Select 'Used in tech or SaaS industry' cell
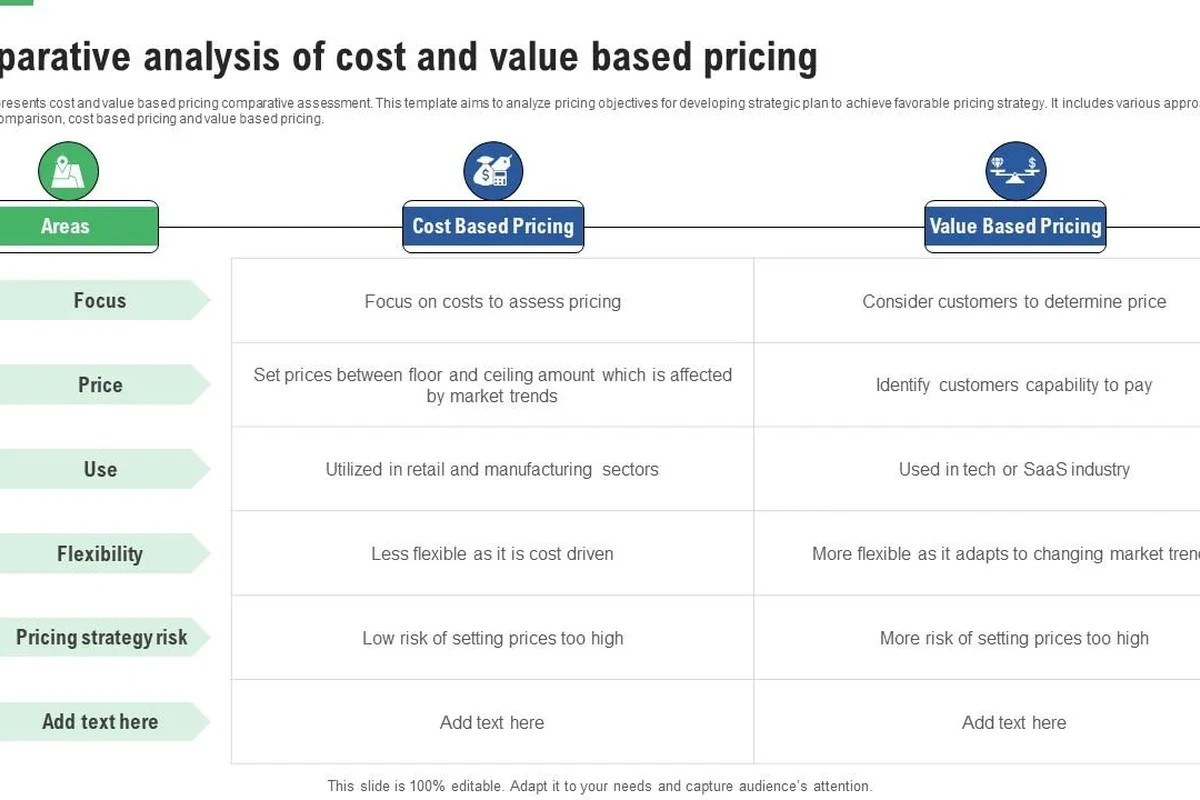The image size is (1200, 800). click(x=1014, y=469)
